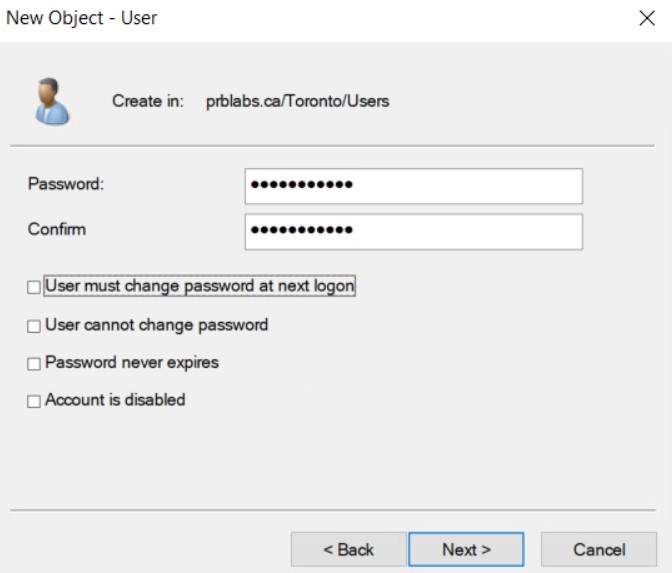Click into the Password input field
Viewport: 672px width, 573px height.
pyautogui.click(x=413, y=186)
